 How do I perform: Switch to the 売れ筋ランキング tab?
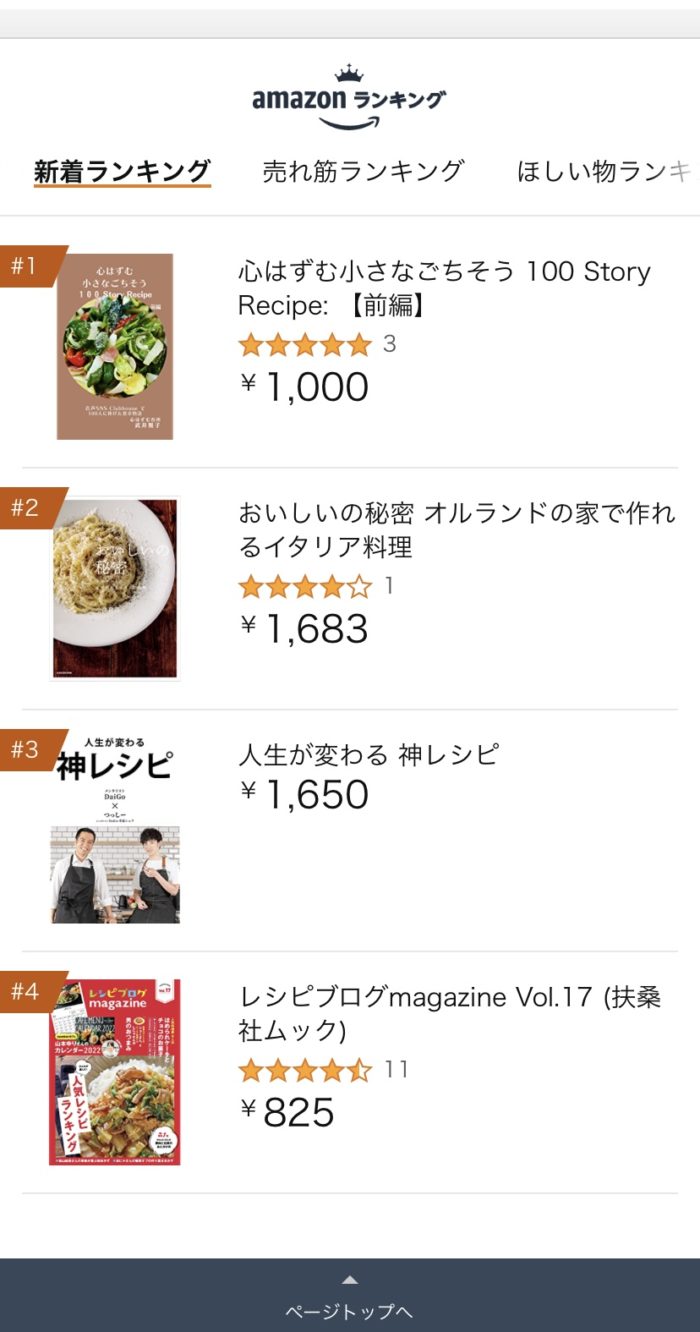(x=363, y=171)
